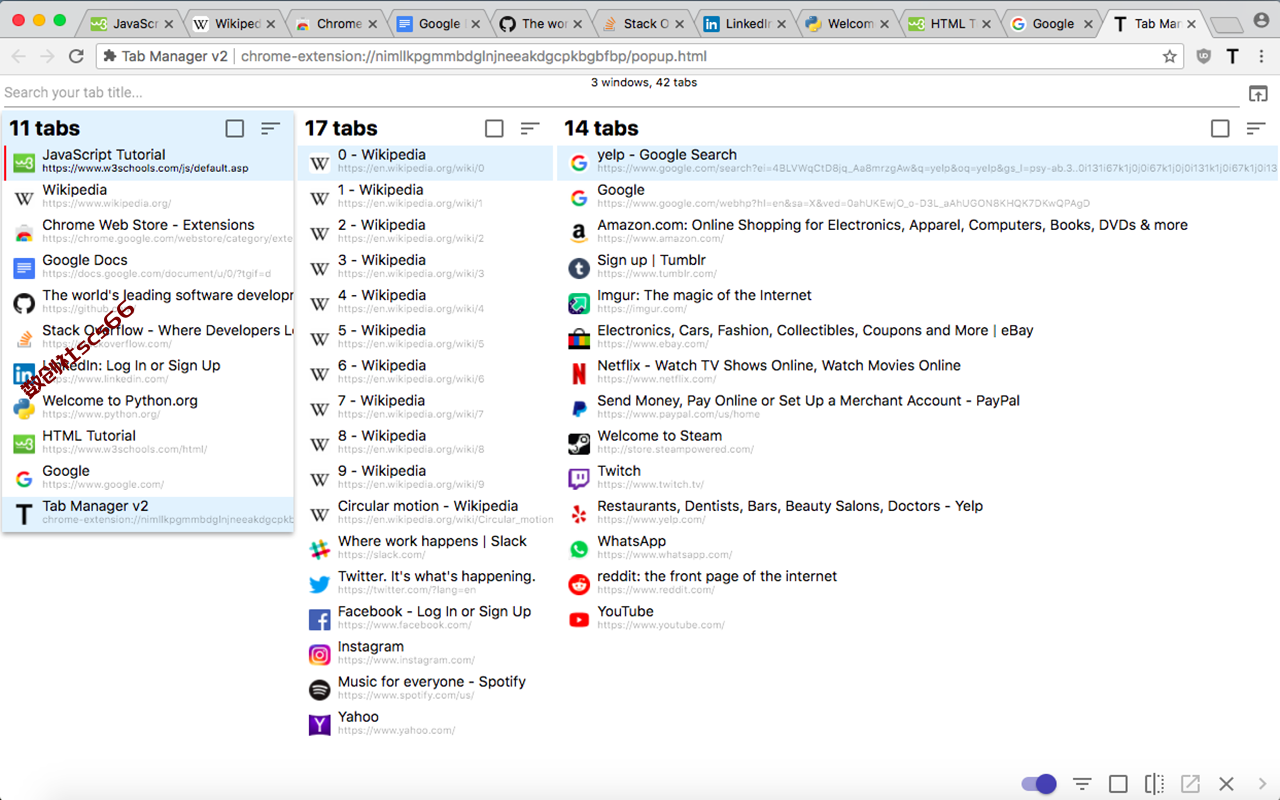The width and height of the screenshot is (1280, 800).
Task: Click the YouTube icon in the list
Action: (x=578, y=619)
